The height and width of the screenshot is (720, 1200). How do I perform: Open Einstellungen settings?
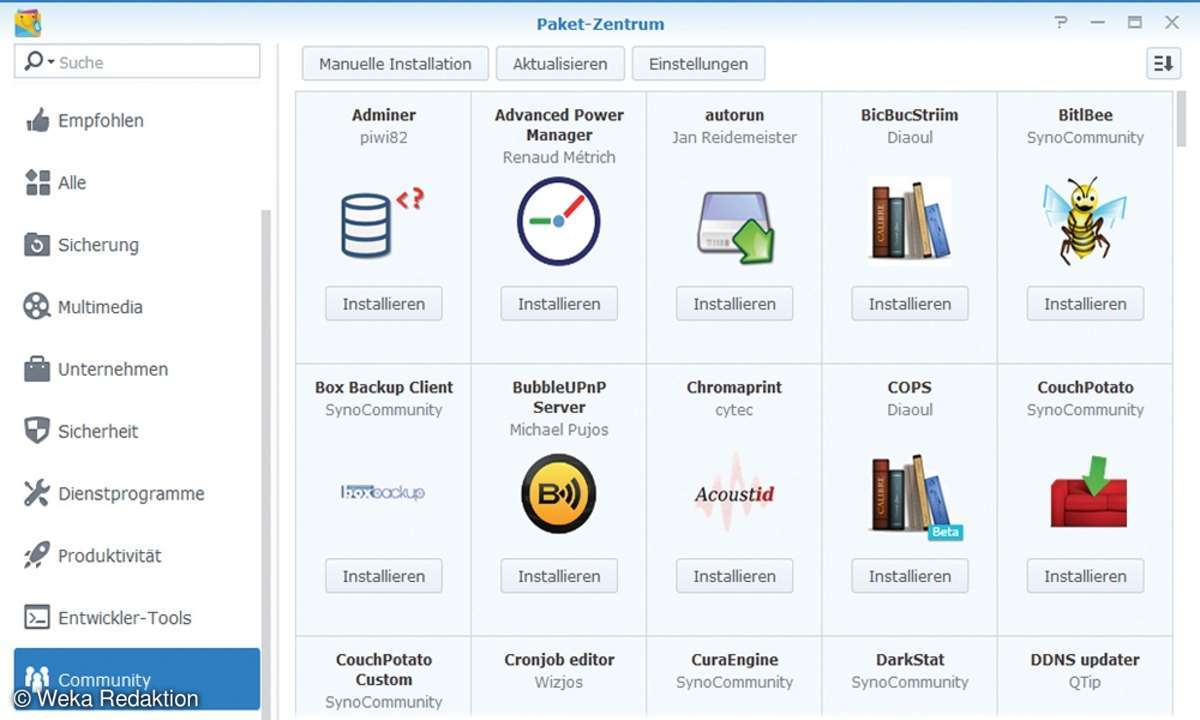tap(698, 63)
